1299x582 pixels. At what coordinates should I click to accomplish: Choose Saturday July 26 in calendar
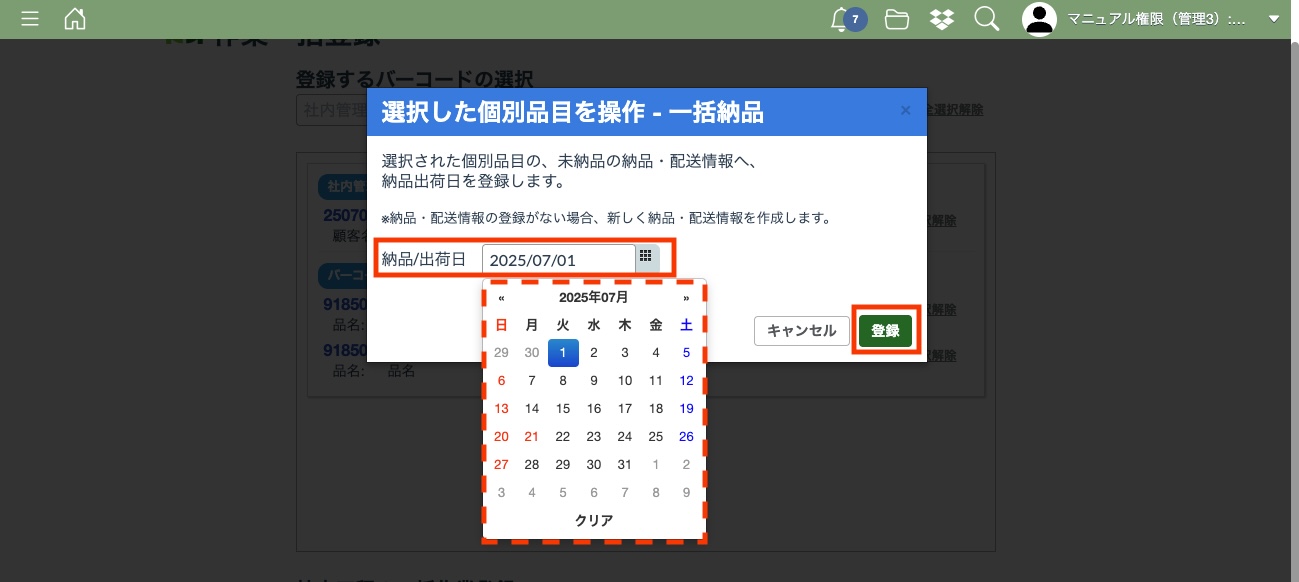(x=686, y=436)
